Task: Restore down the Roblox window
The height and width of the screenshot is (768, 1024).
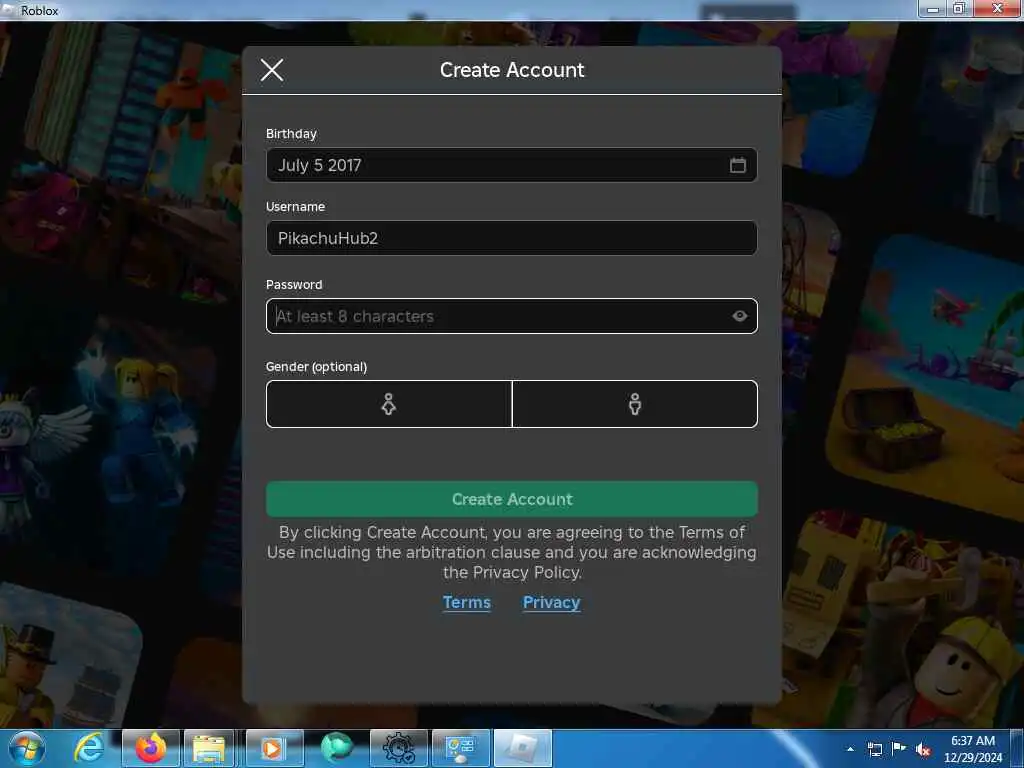Action: coord(959,8)
